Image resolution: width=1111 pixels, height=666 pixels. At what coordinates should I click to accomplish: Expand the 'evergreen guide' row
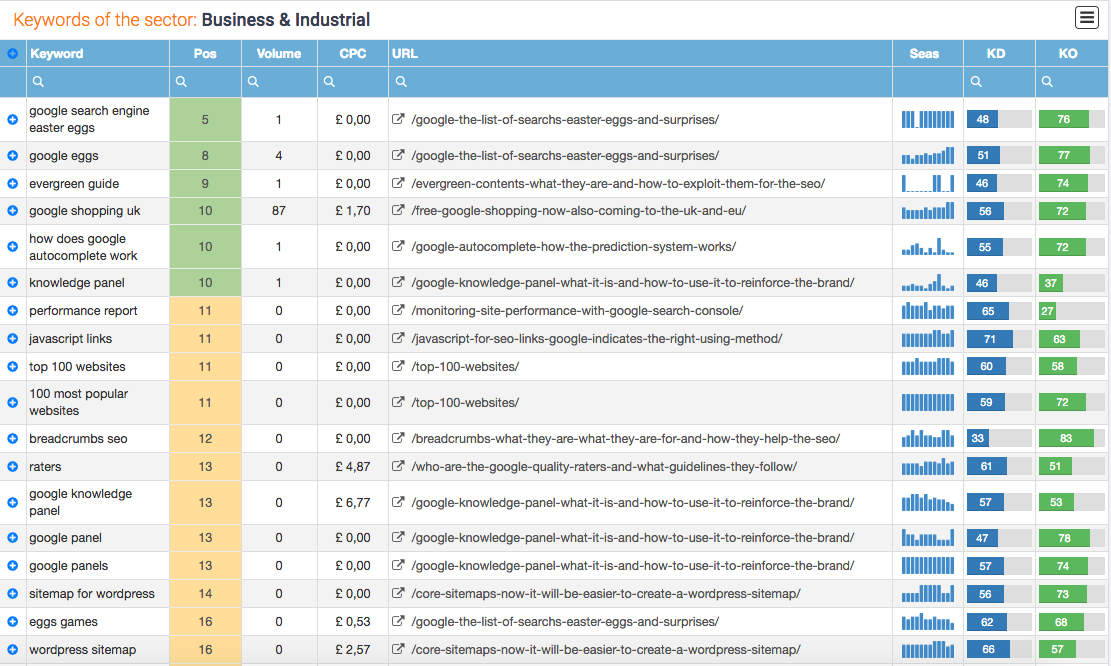tap(13, 184)
